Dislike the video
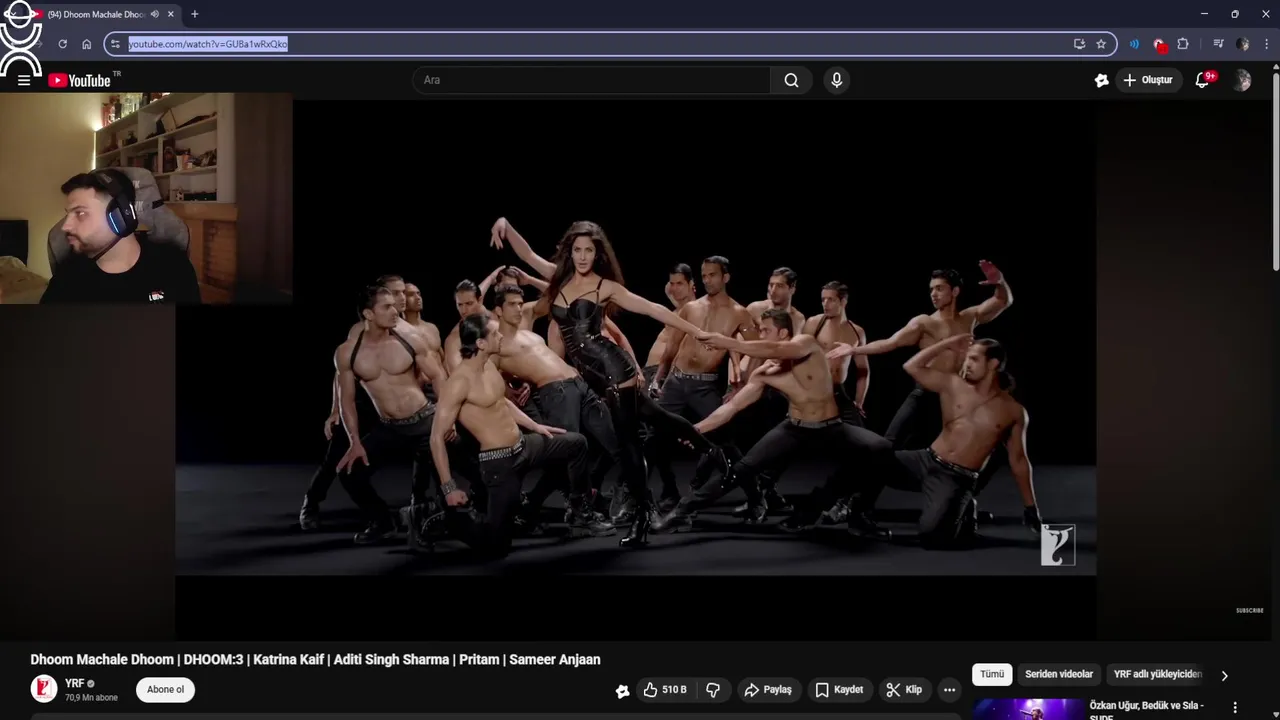The height and width of the screenshot is (720, 1280). coord(713,690)
